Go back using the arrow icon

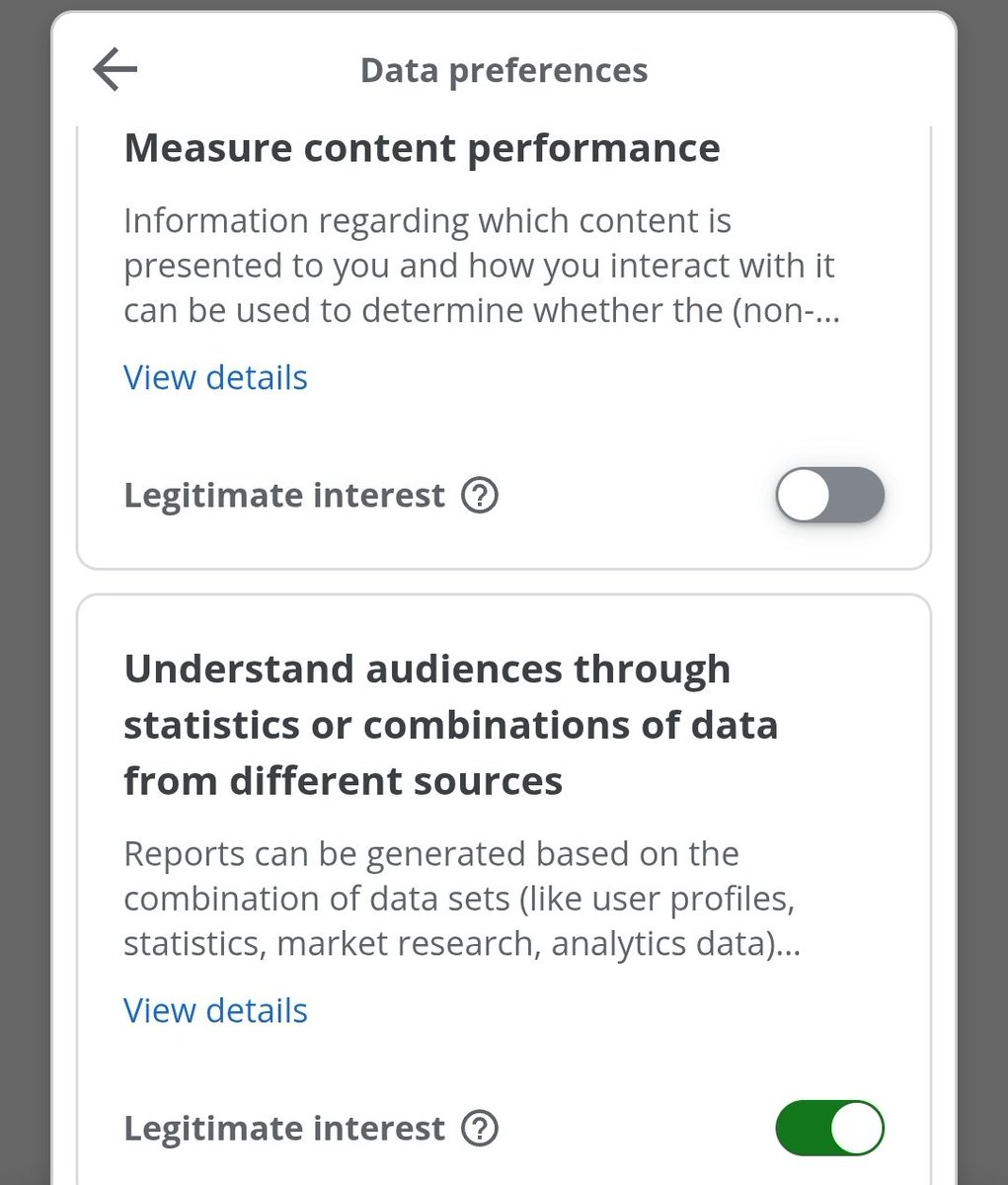tap(115, 70)
